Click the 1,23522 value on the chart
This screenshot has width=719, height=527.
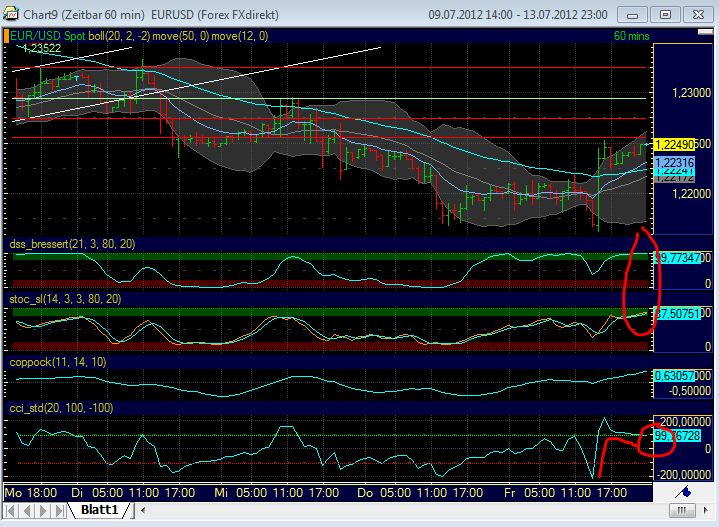pos(41,48)
